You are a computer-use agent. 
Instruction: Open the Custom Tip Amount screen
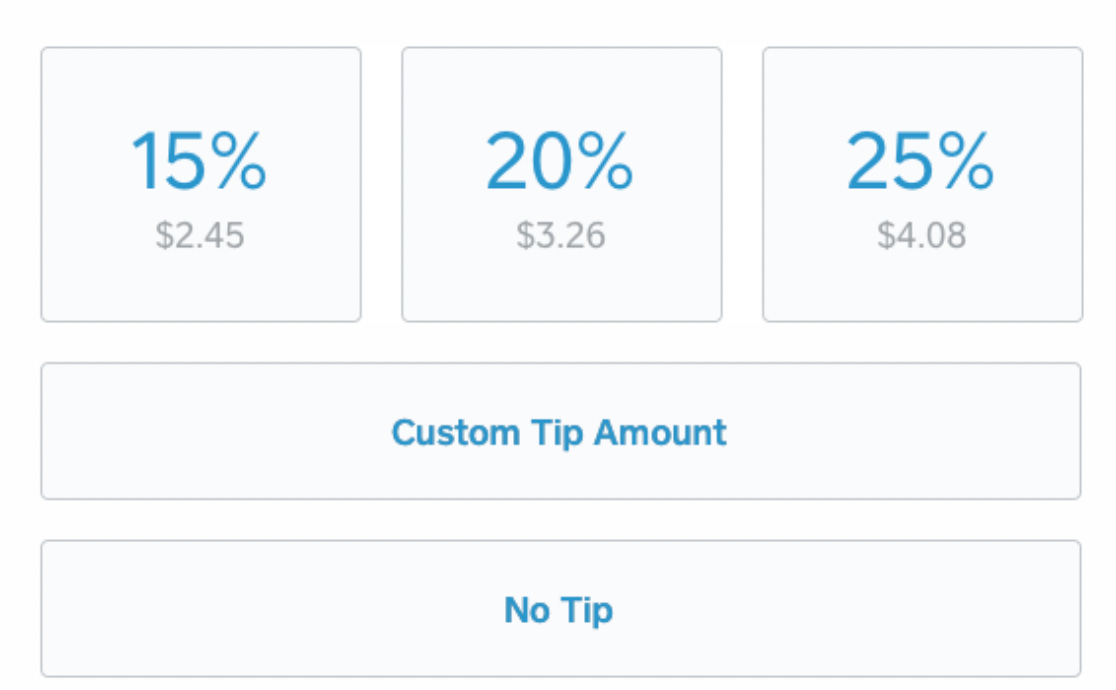(x=560, y=431)
